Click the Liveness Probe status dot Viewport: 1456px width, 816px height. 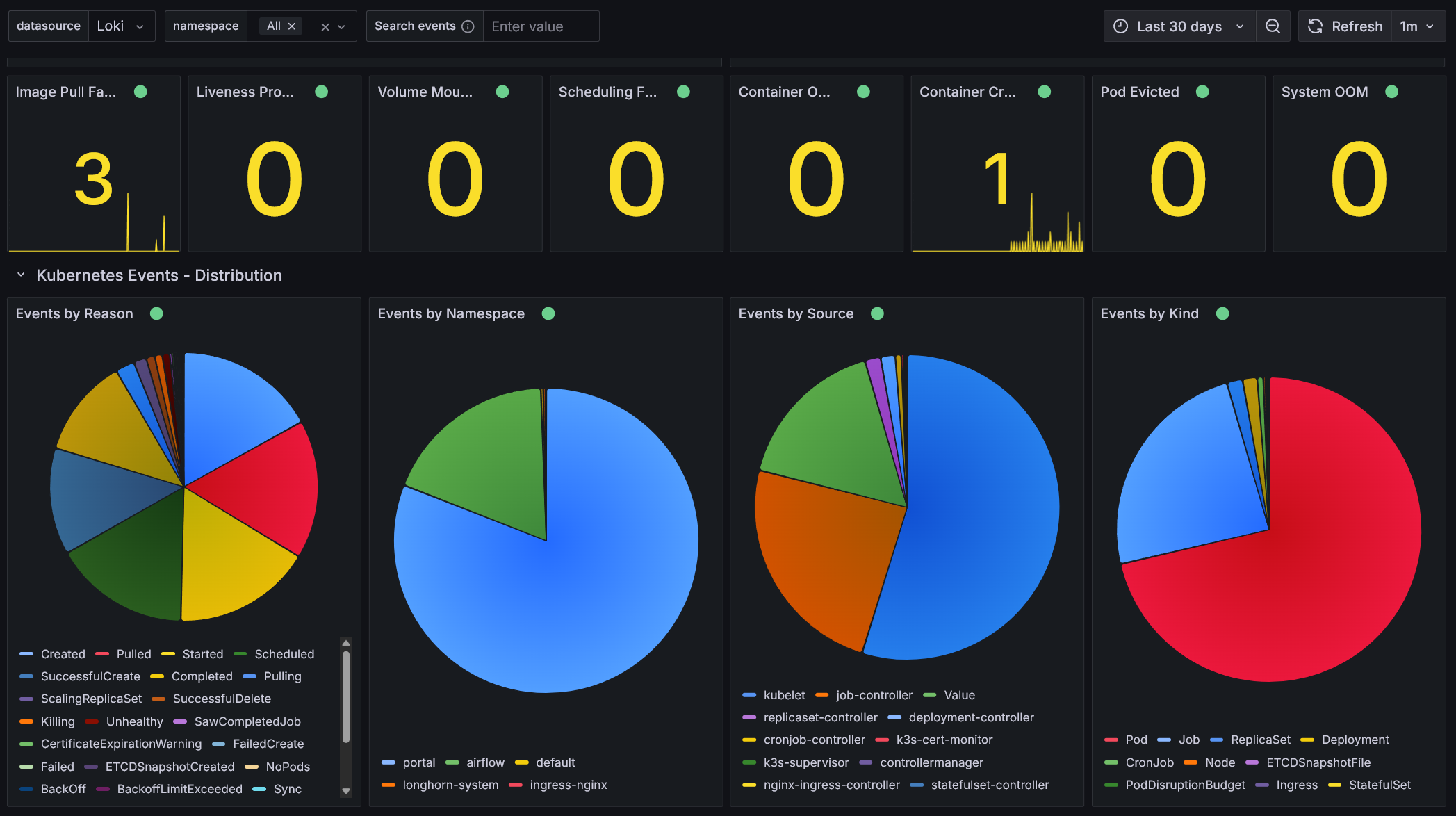(x=321, y=92)
